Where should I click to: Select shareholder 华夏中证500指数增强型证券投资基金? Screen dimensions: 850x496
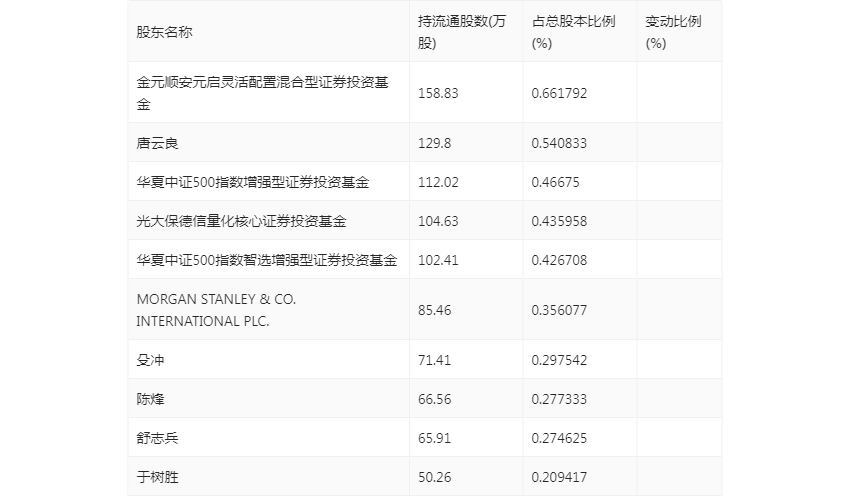253,182
